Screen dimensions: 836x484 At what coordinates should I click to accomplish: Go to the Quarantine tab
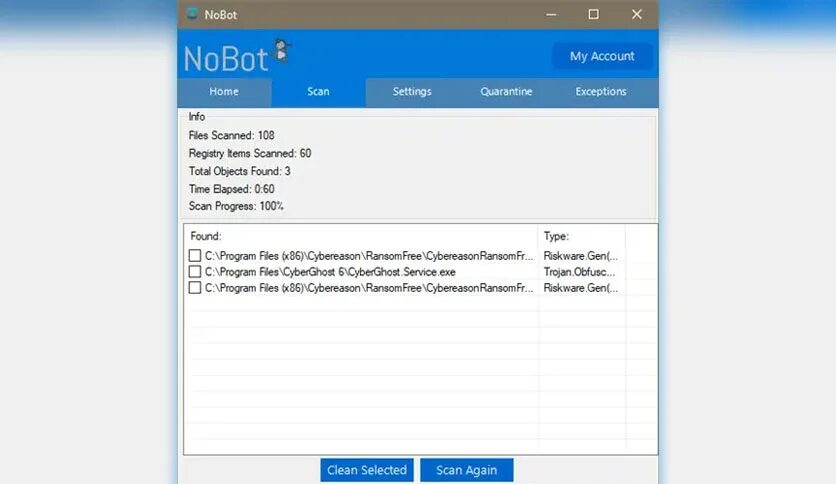click(506, 92)
